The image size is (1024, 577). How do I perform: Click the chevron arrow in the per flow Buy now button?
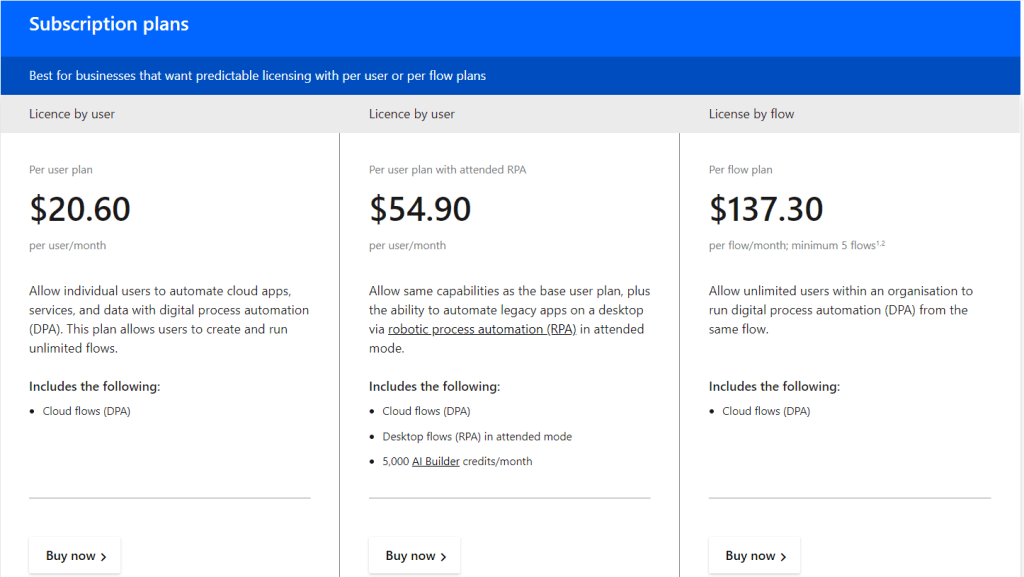[x=783, y=557]
